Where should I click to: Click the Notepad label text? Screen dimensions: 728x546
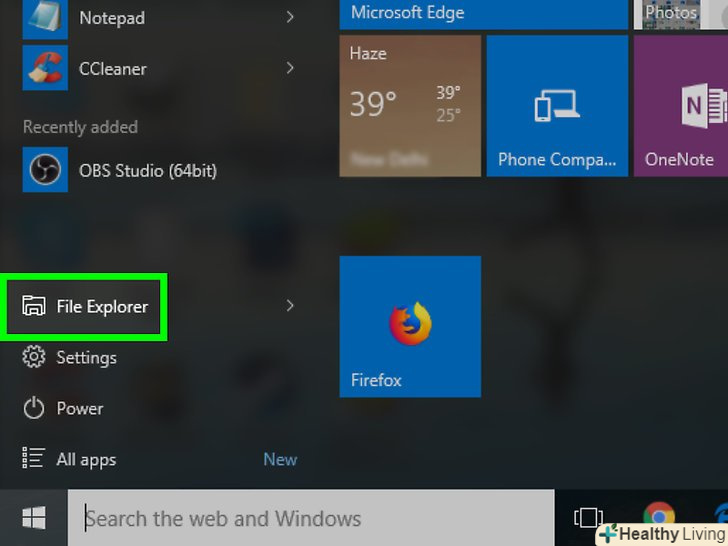[x=112, y=18]
